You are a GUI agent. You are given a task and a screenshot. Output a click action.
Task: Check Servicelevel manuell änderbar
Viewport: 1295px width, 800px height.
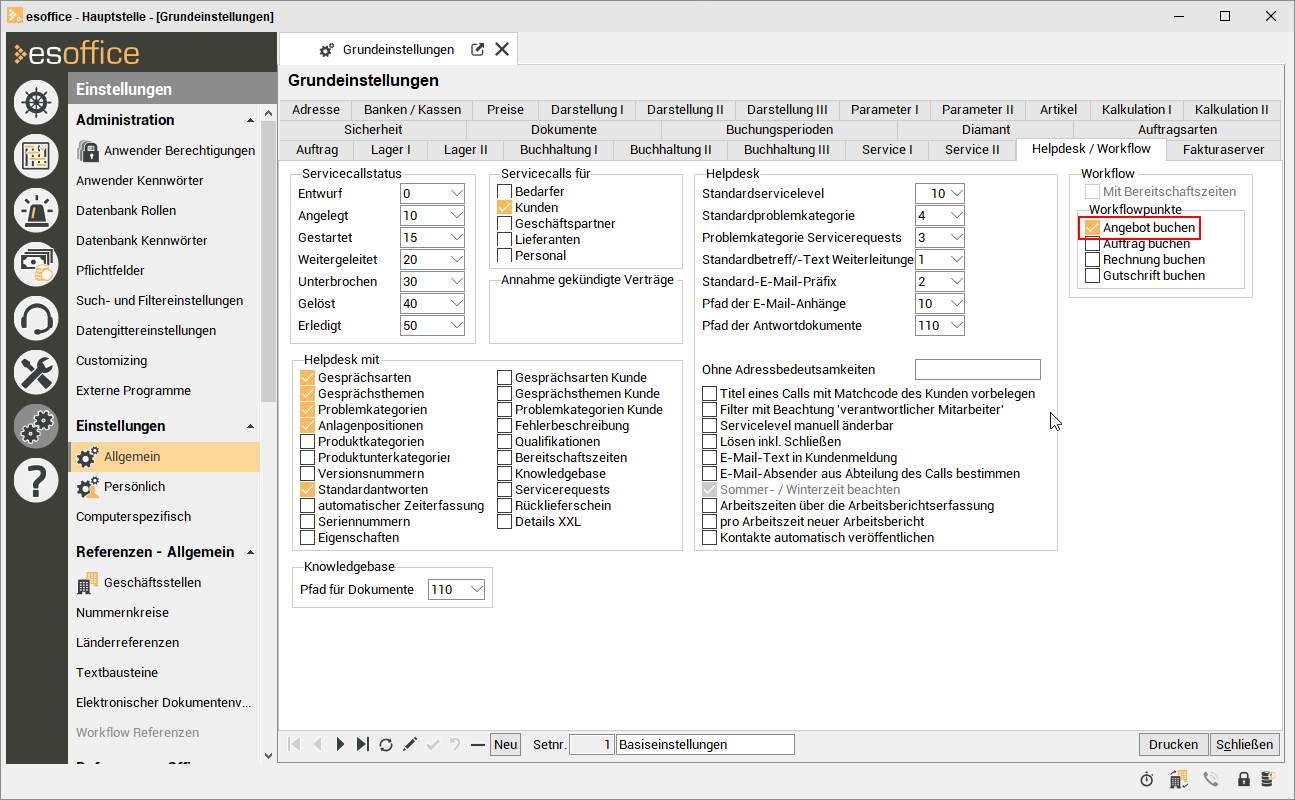click(x=710, y=426)
